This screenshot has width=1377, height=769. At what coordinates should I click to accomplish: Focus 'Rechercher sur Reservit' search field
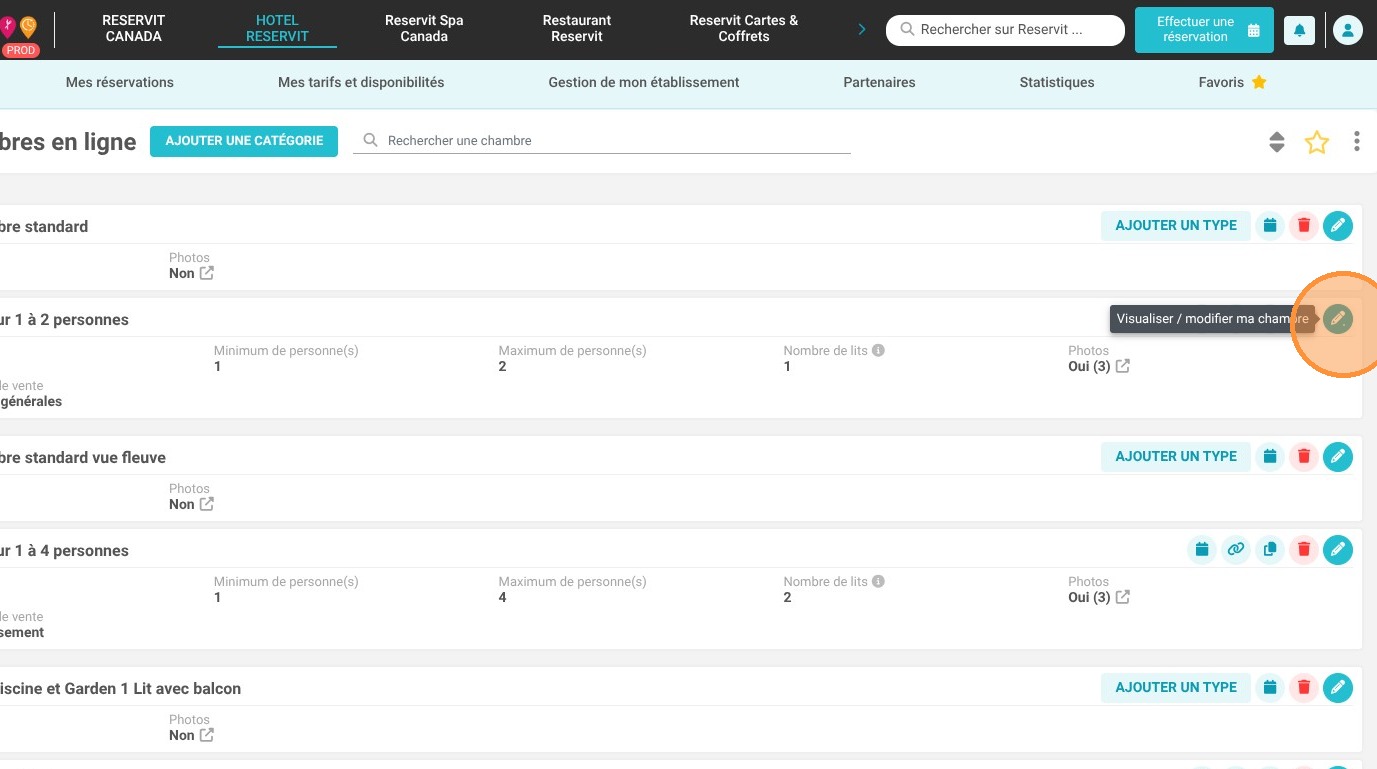[1005, 30]
